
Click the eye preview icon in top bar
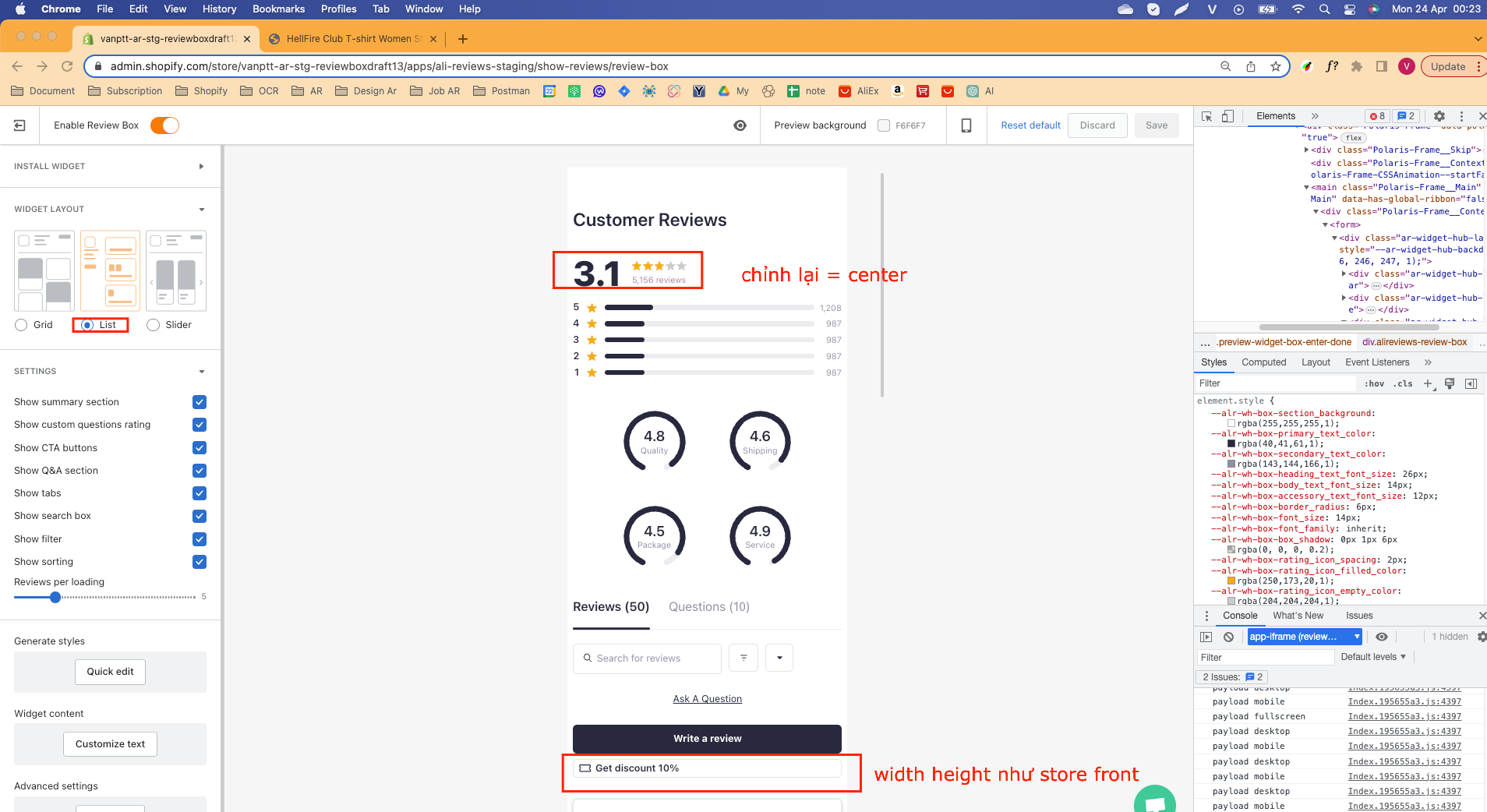[x=740, y=125]
